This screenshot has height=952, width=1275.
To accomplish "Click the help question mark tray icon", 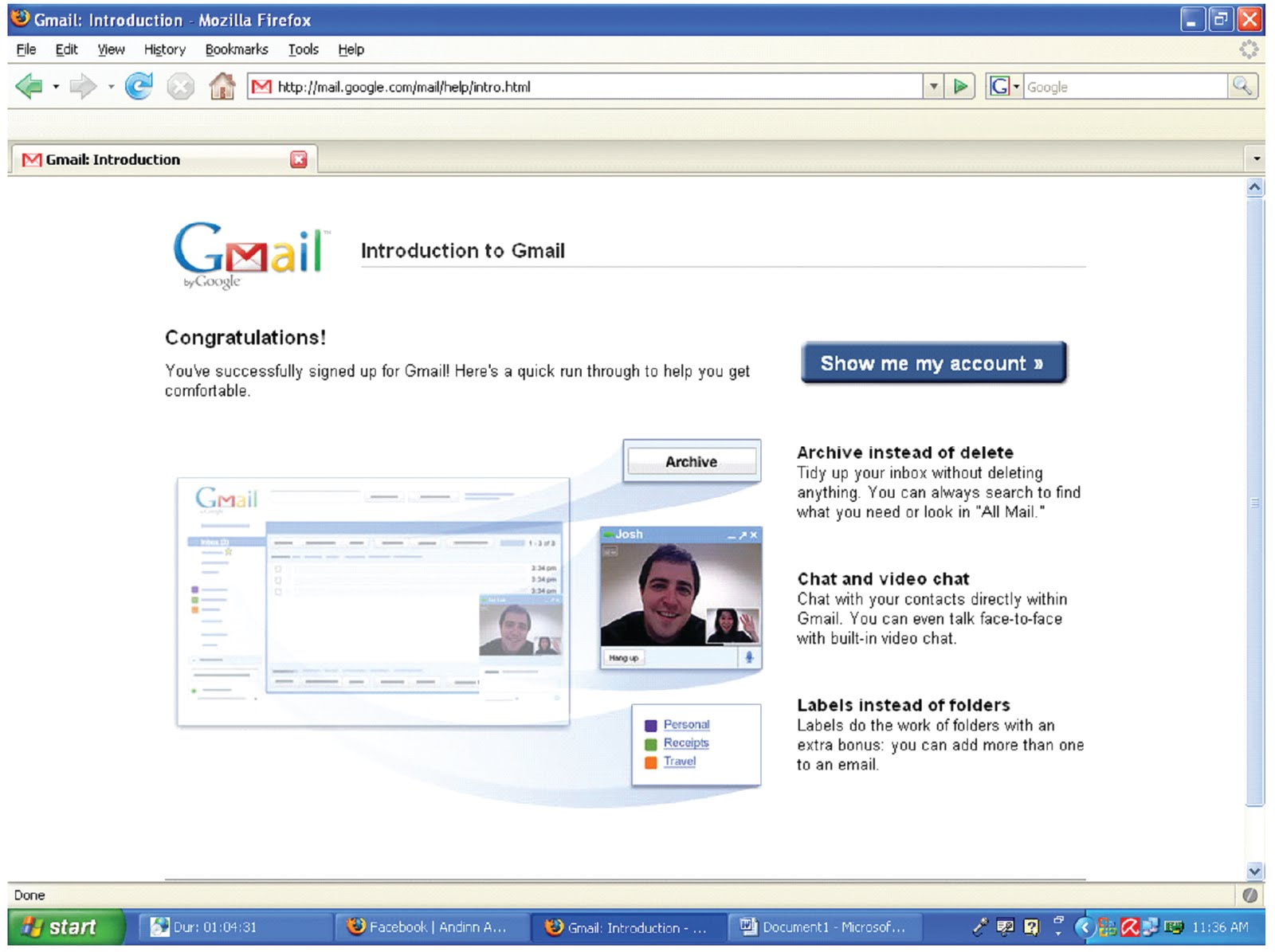I will click(x=1031, y=927).
